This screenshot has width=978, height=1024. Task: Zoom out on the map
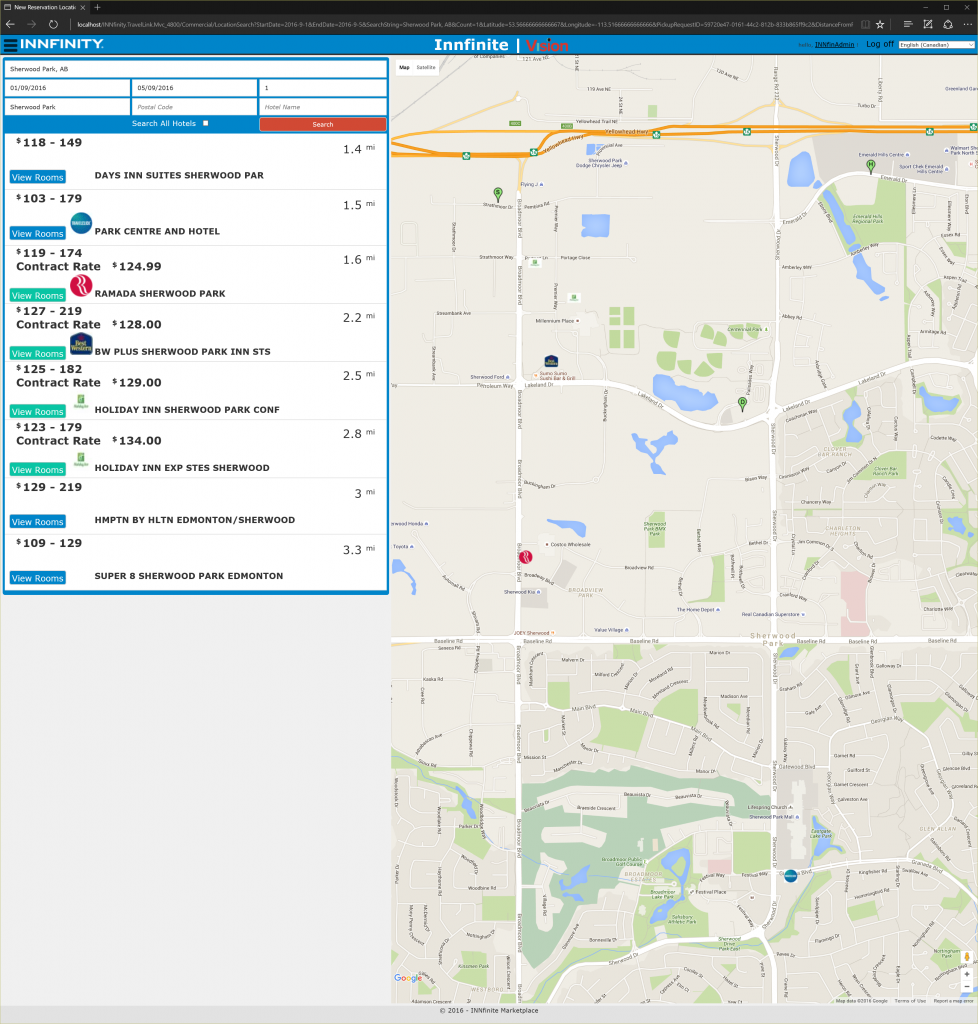tap(967, 987)
